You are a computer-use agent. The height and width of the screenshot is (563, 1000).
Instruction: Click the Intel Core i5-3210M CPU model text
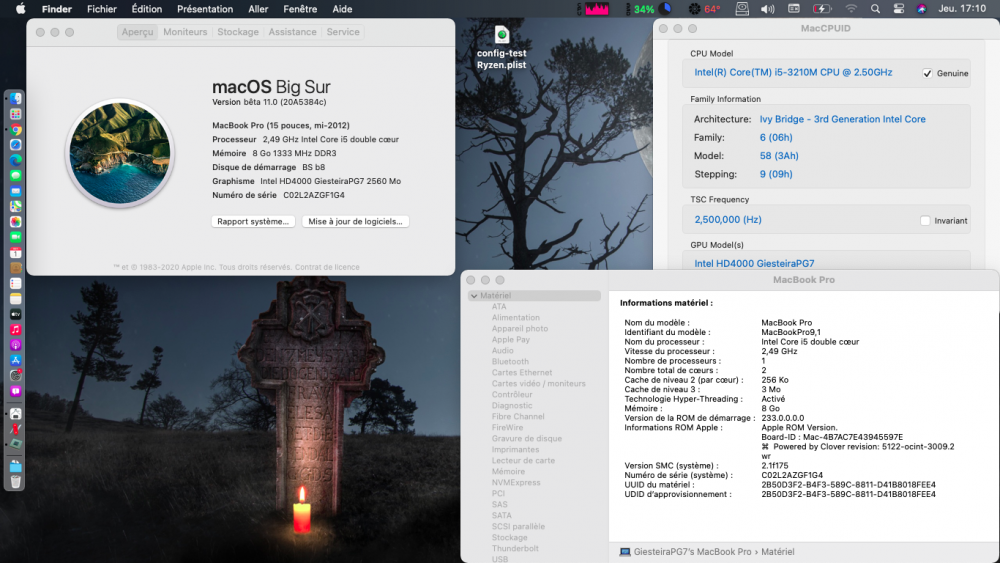pos(793,73)
